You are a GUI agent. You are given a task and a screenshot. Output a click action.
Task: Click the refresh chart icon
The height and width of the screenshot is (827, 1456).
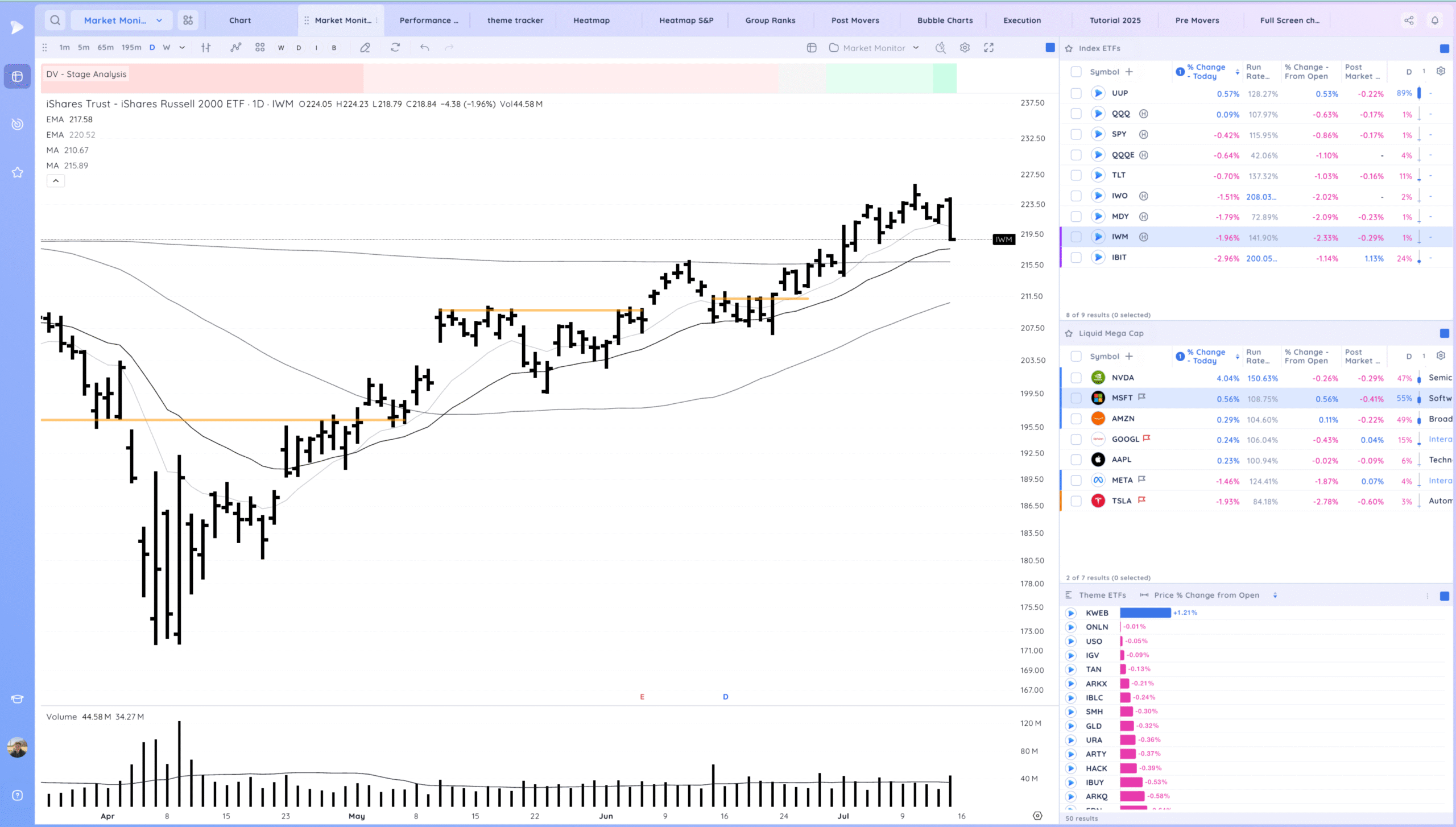pyautogui.click(x=395, y=48)
